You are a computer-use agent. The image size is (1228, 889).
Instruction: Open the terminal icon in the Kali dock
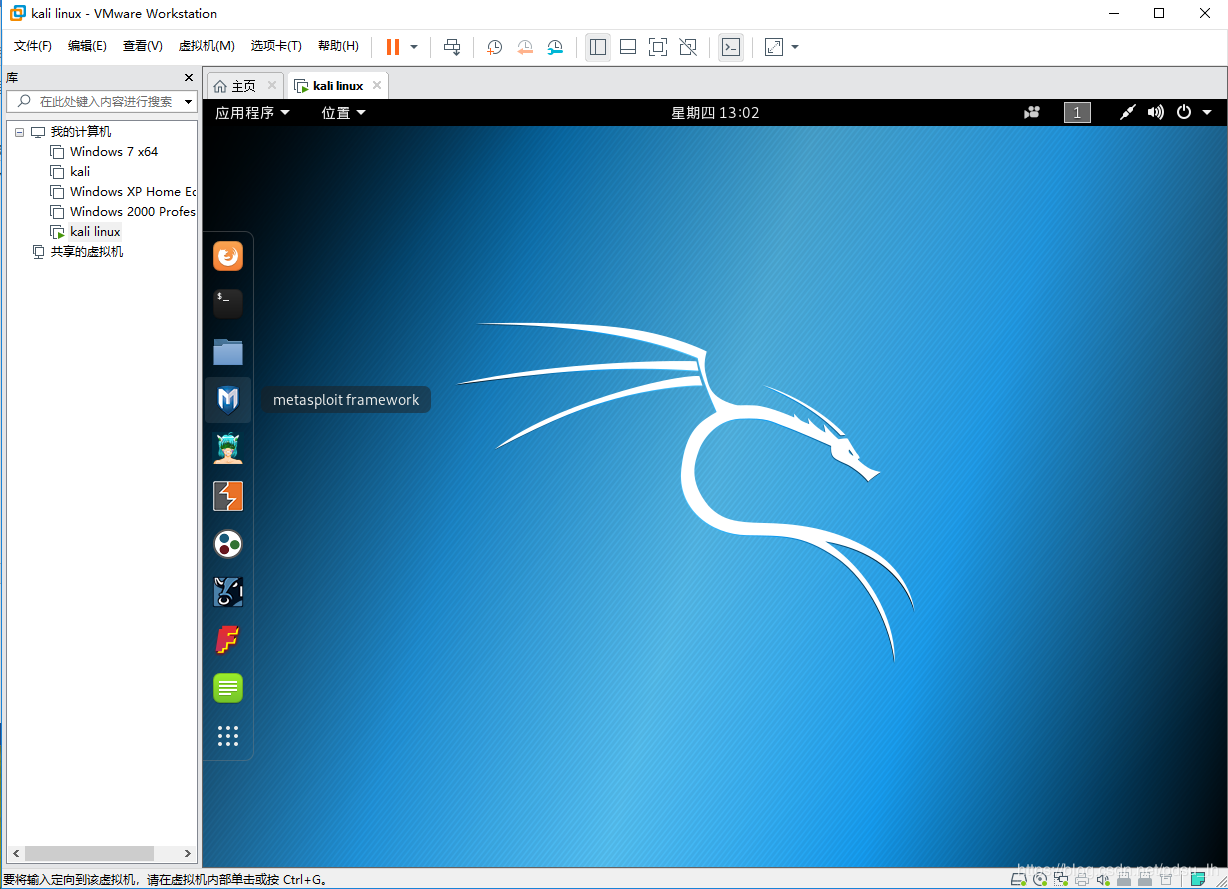tap(228, 304)
